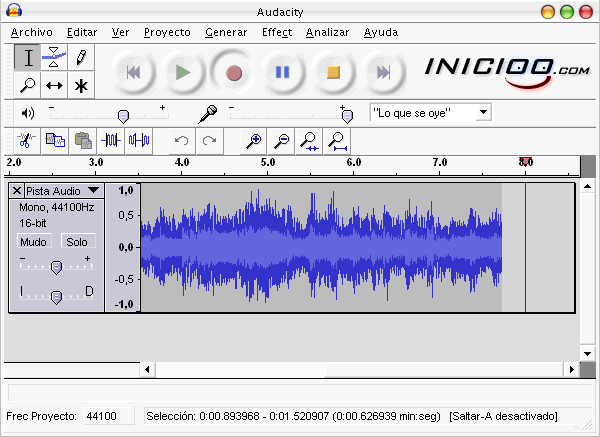Click the 5.0 mark on timeline ruler
600x437 pixels.
point(268,162)
